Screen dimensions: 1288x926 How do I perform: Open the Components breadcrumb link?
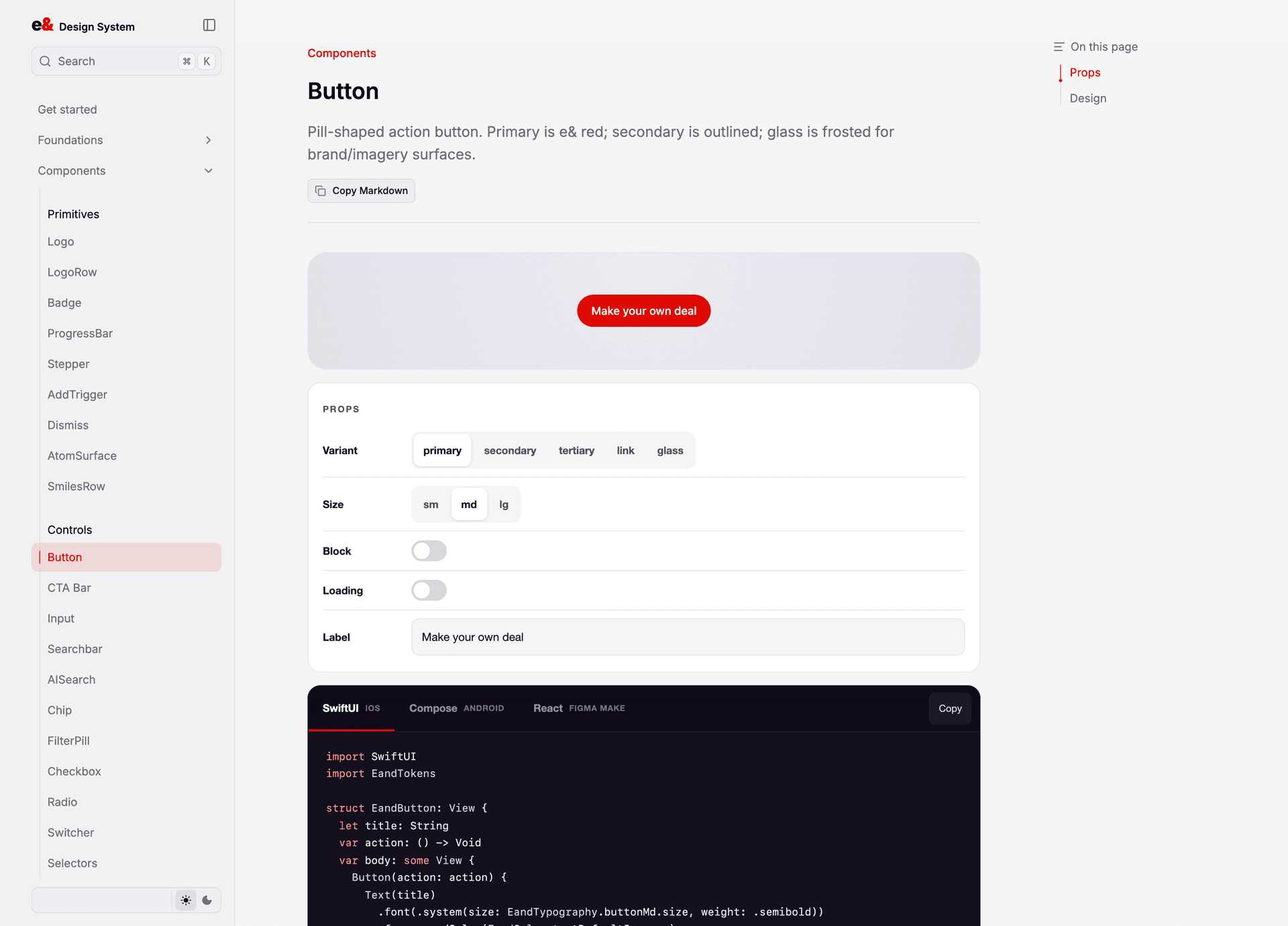(341, 53)
